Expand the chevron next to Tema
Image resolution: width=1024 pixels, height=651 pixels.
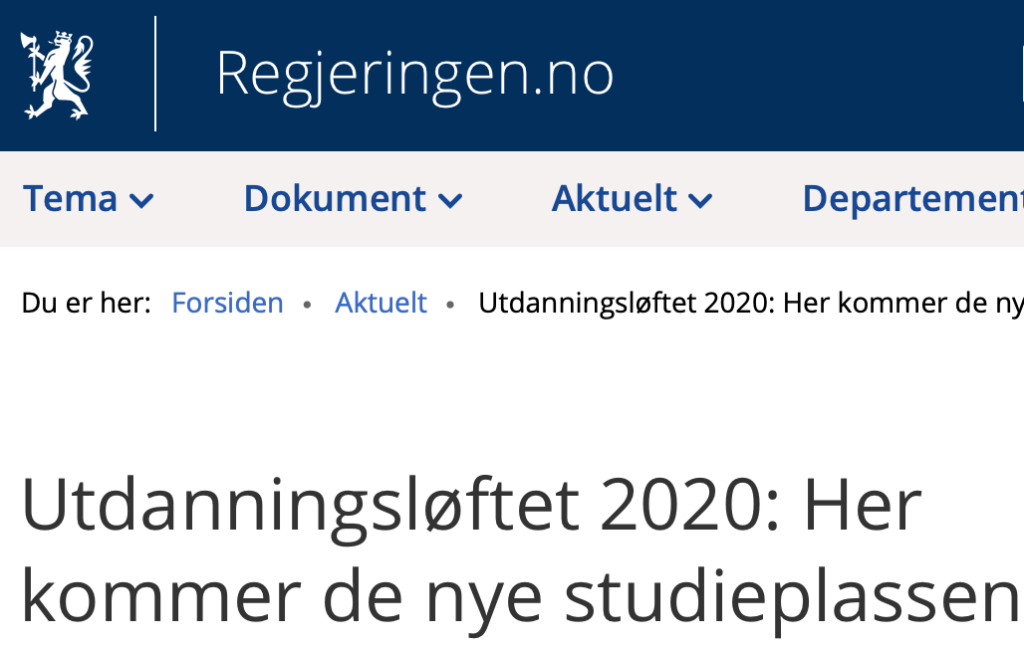point(142,200)
